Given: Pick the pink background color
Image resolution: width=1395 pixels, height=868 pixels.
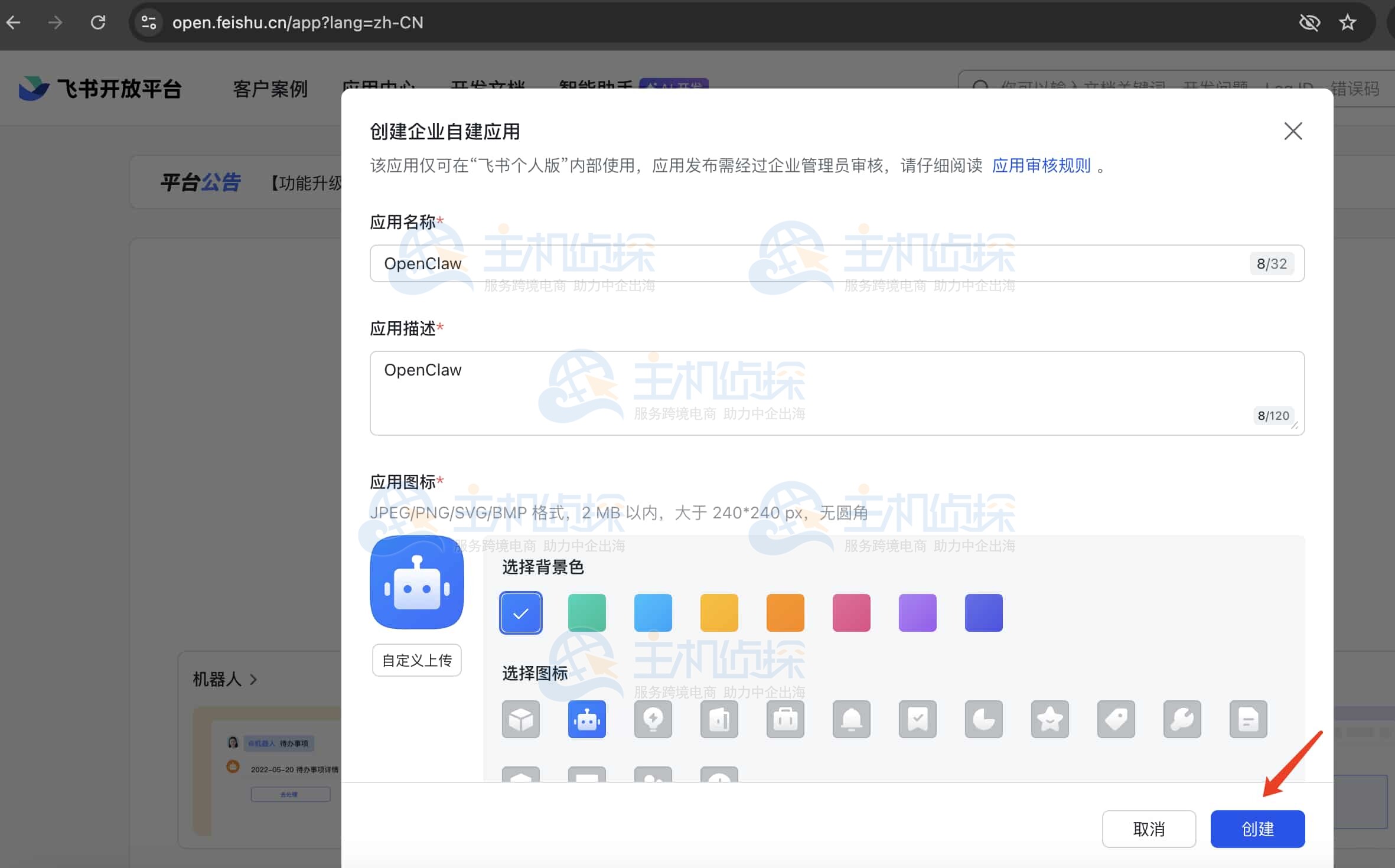Looking at the screenshot, I should [x=851, y=613].
